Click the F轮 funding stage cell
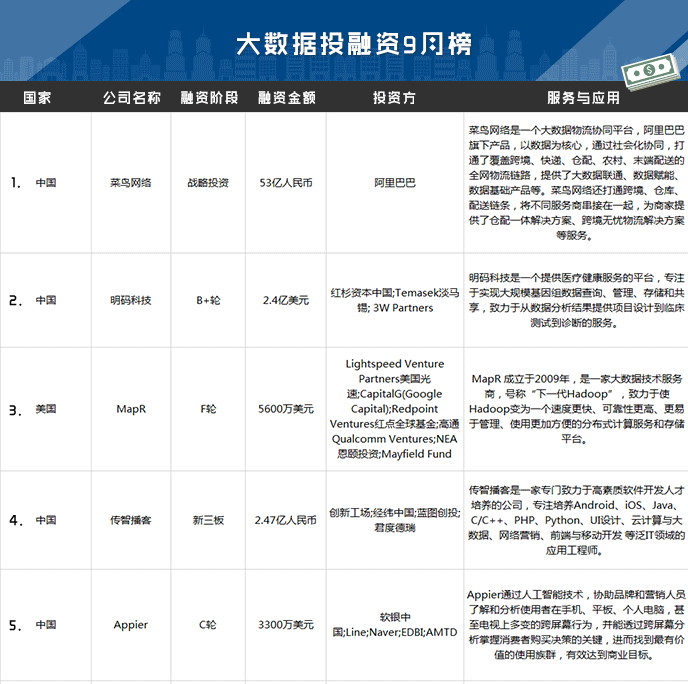Screen dimensions: 688x684 pos(208,409)
